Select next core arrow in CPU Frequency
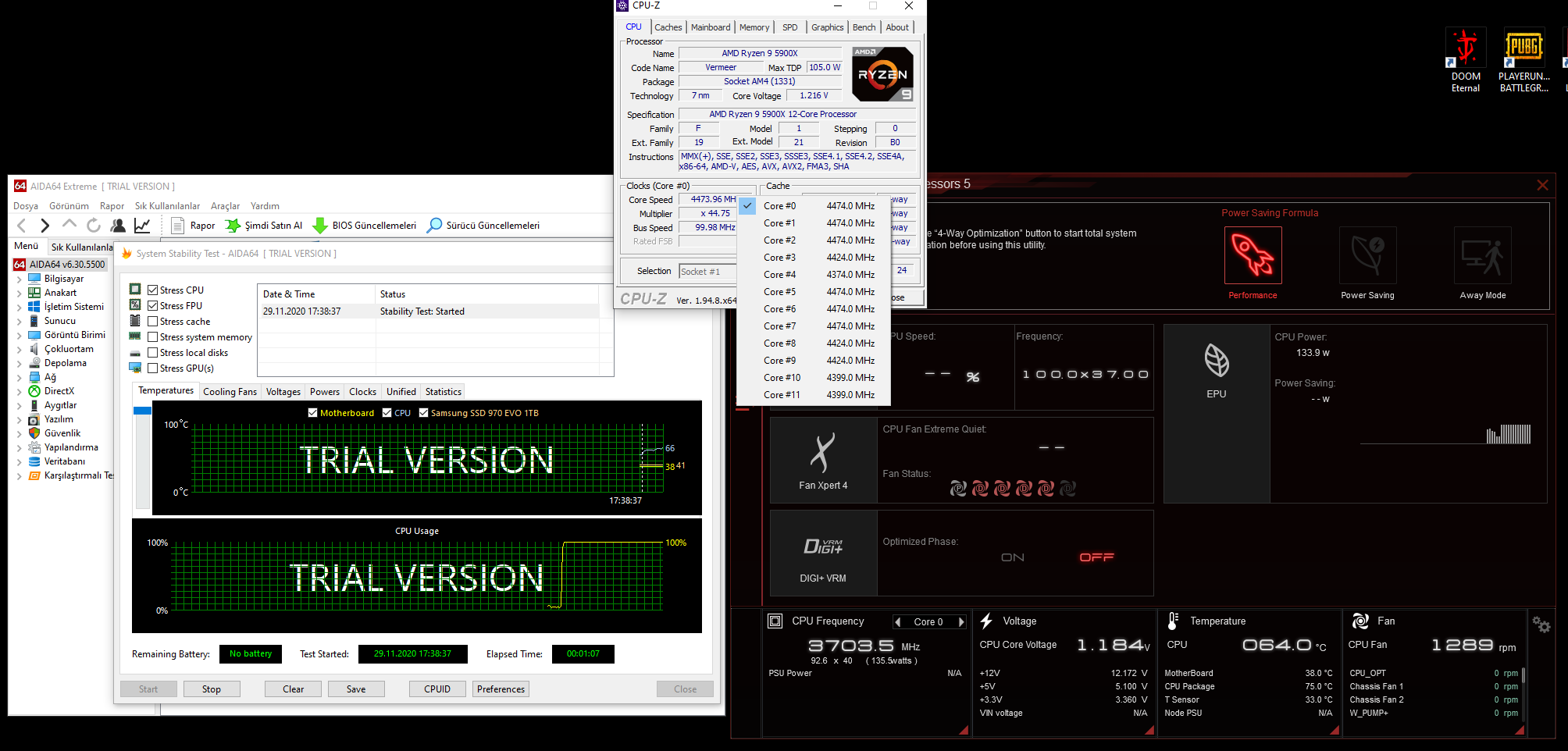 tap(962, 622)
